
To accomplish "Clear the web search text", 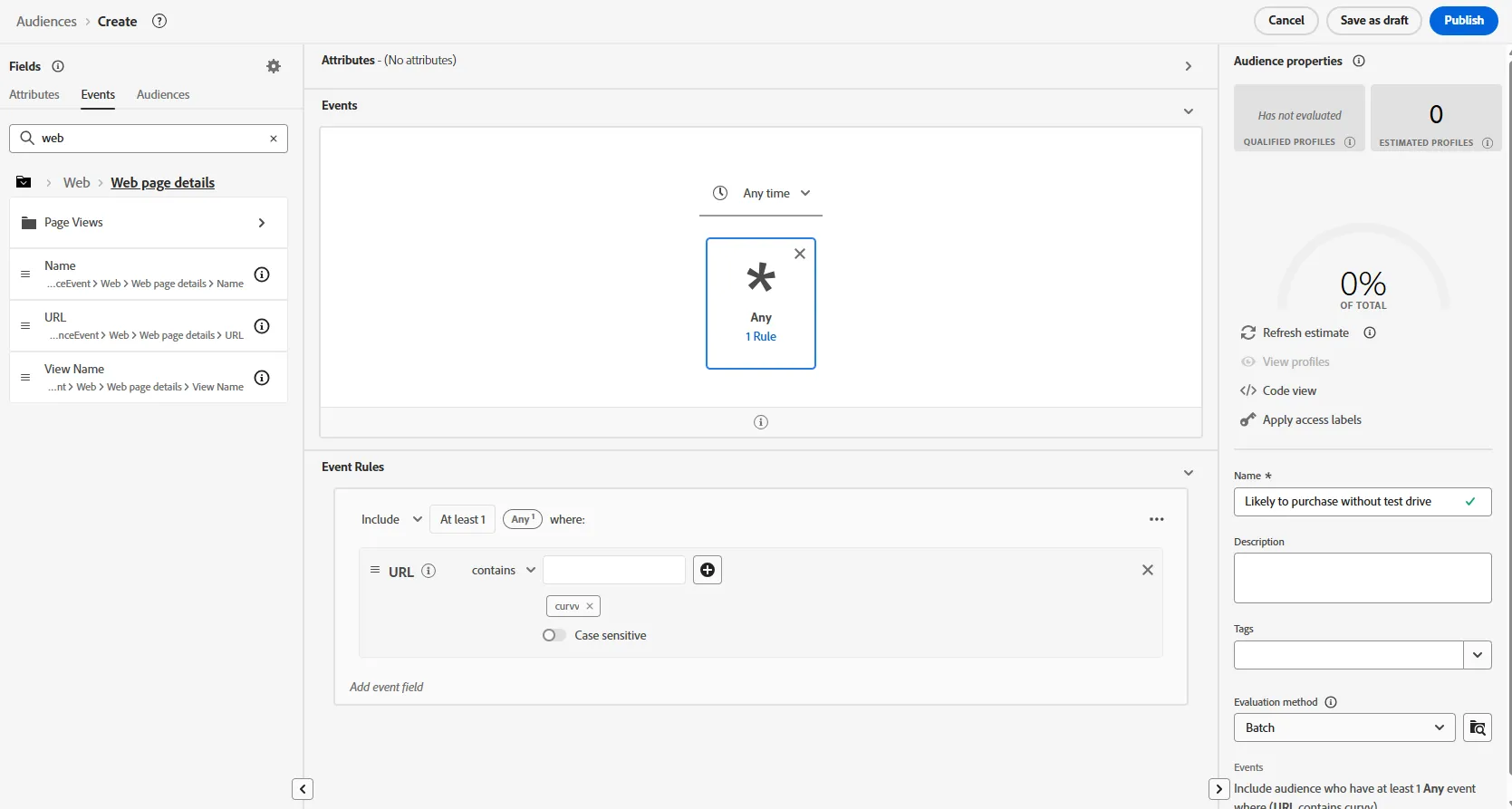I will point(274,139).
